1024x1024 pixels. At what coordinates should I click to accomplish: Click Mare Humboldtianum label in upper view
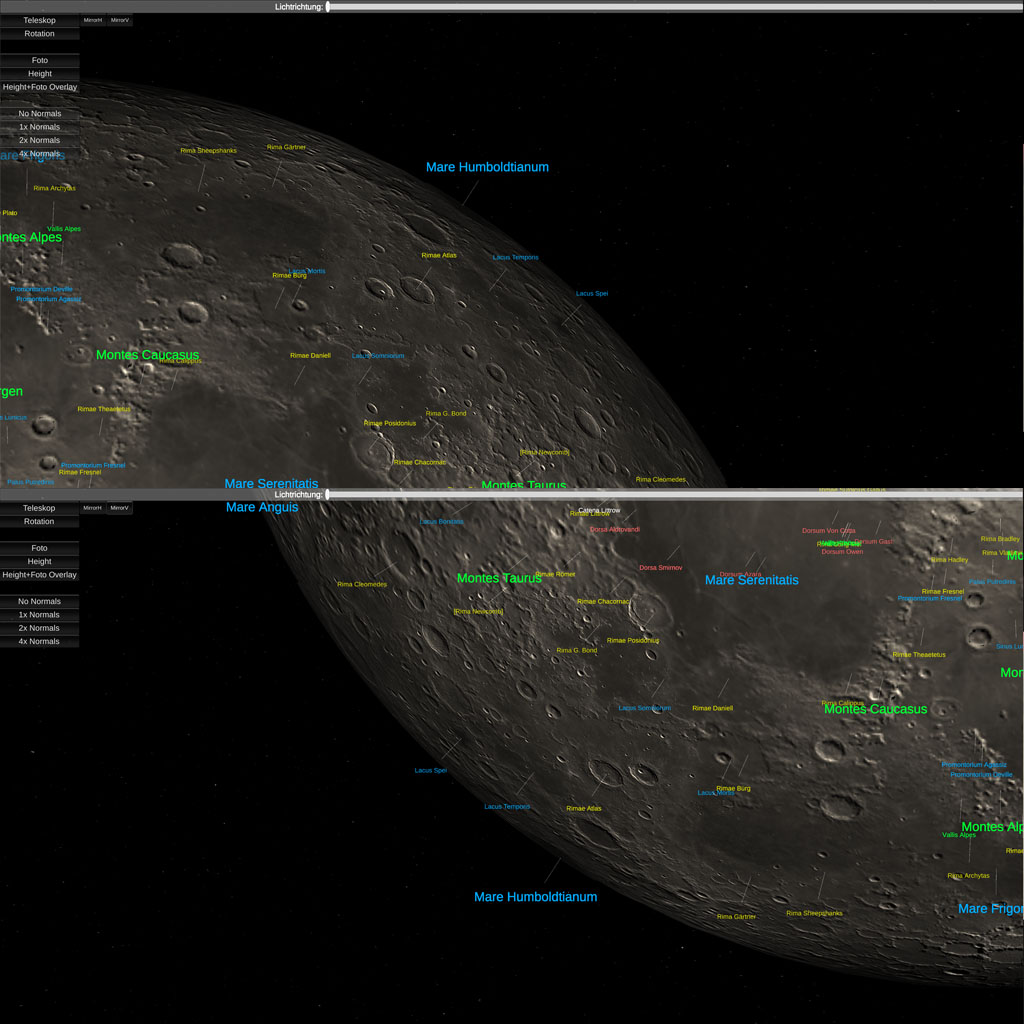click(x=487, y=167)
